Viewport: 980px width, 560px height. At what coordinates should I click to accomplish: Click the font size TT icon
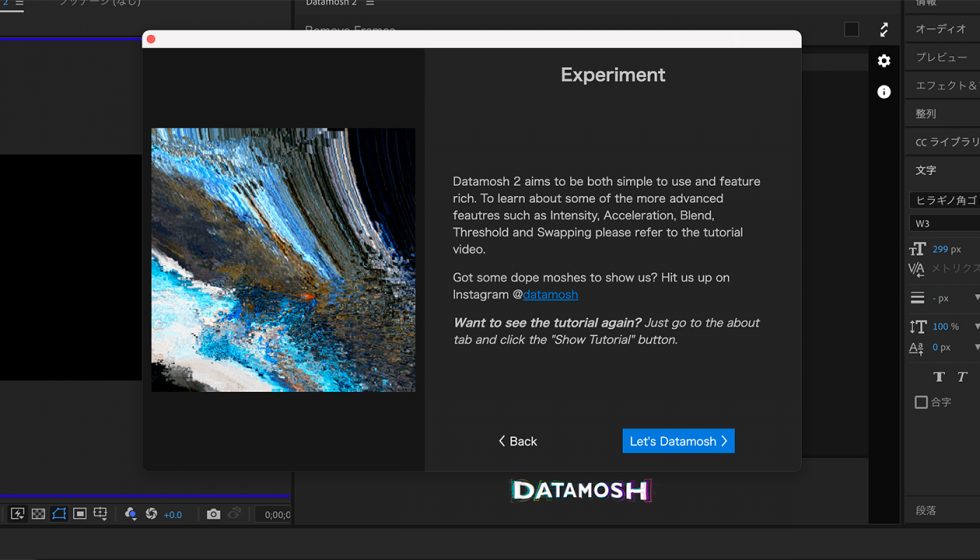pos(917,249)
